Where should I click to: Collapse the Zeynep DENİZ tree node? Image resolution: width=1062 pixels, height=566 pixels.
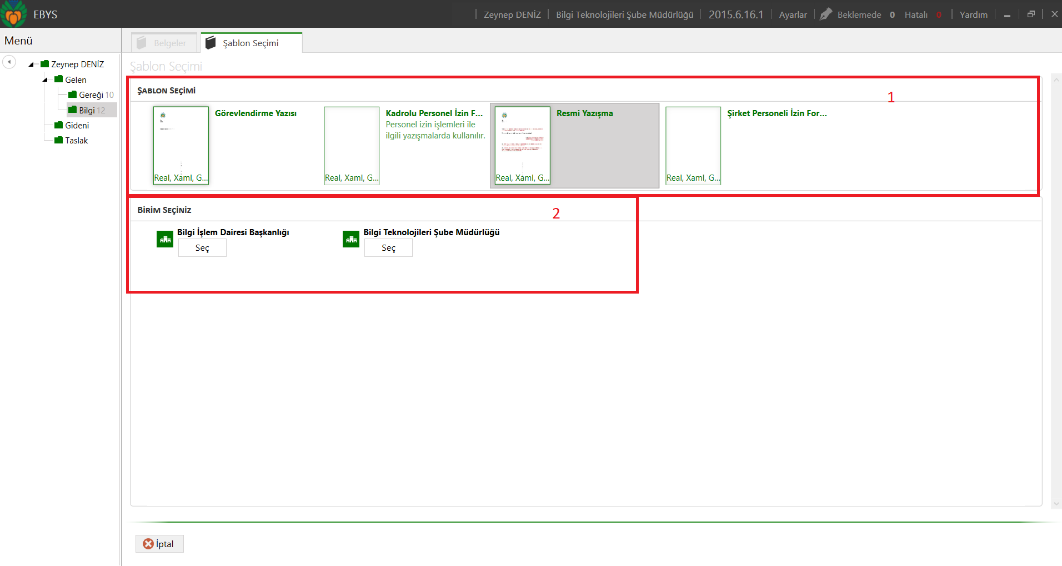coord(31,64)
